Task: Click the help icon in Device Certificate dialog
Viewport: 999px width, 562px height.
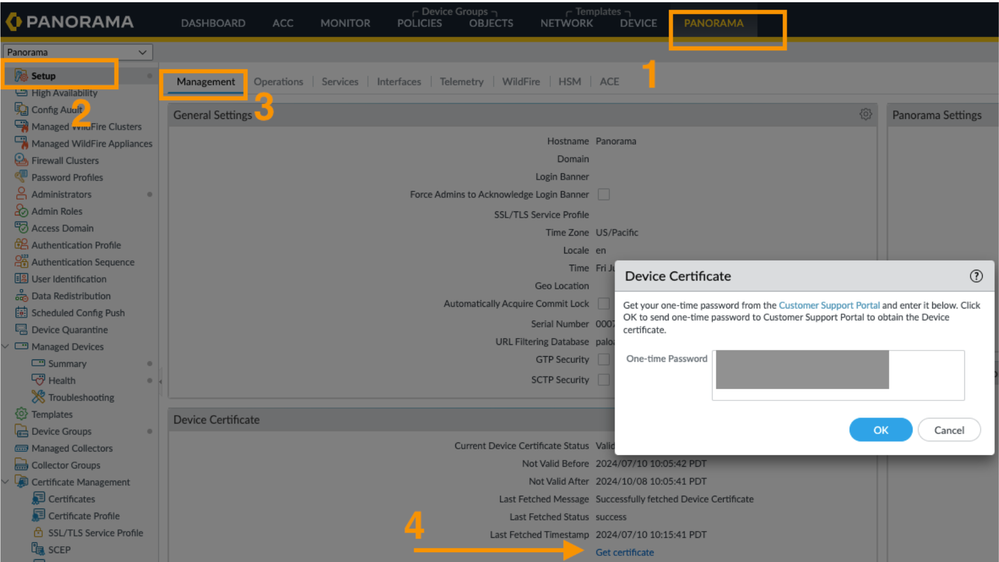Action: tap(976, 276)
